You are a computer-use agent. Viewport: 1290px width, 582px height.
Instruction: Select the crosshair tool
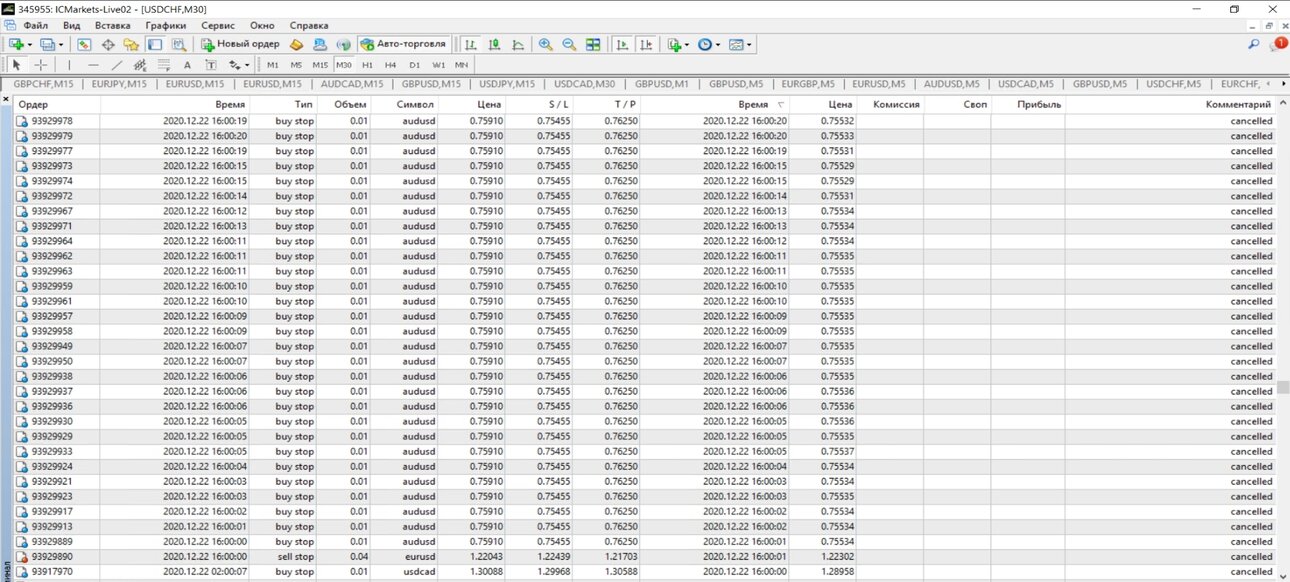pyautogui.click(x=41, y=65)
